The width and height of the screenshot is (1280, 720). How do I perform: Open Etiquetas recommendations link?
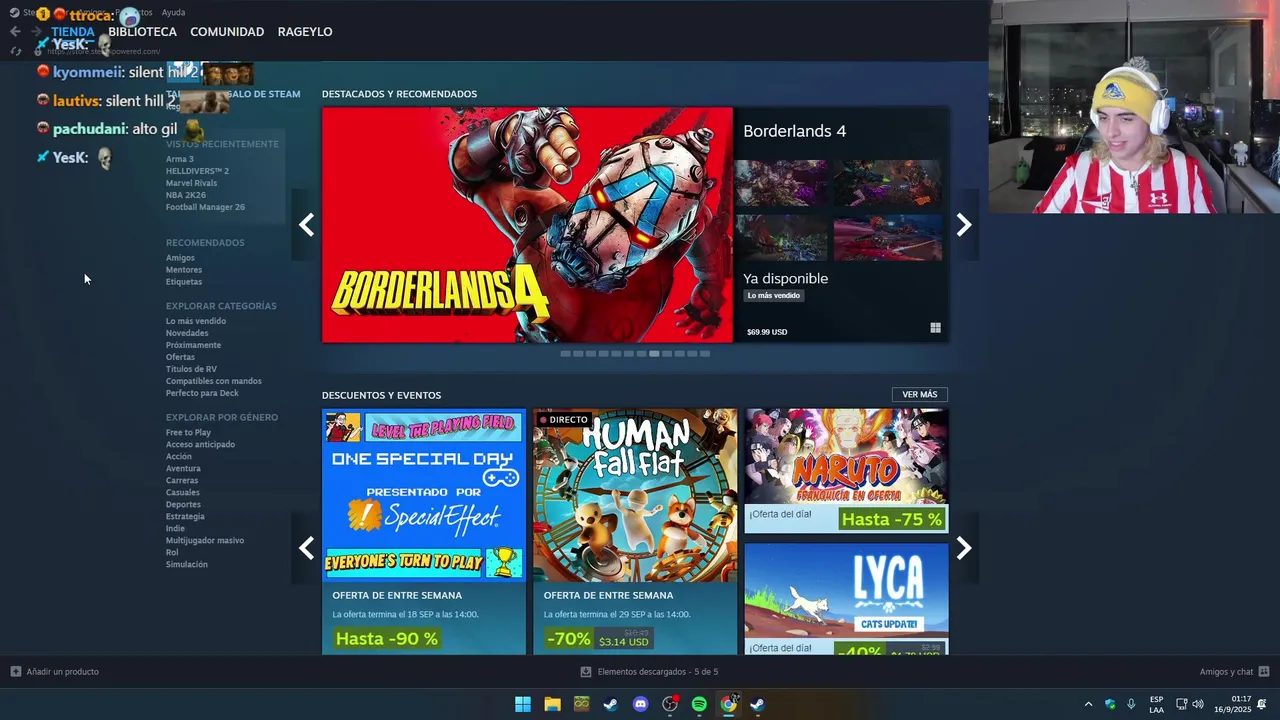click(x=184, y=282)
